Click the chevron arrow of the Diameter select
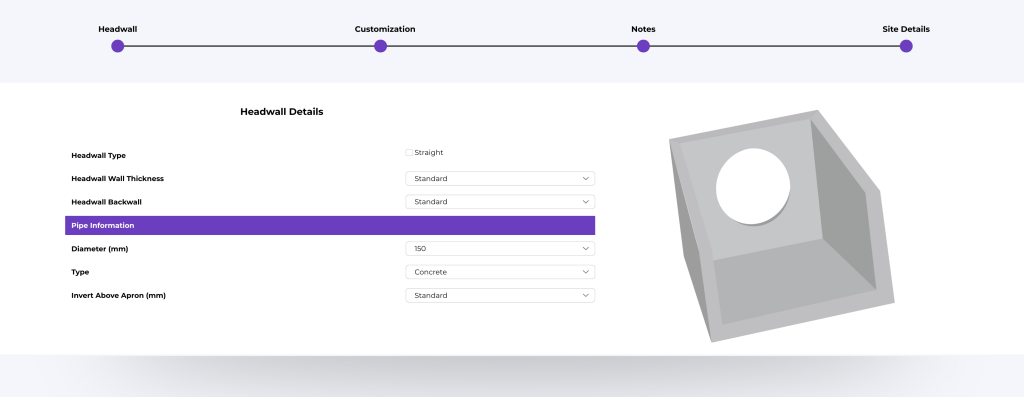The image size is (1024, 397). [586, 249]
